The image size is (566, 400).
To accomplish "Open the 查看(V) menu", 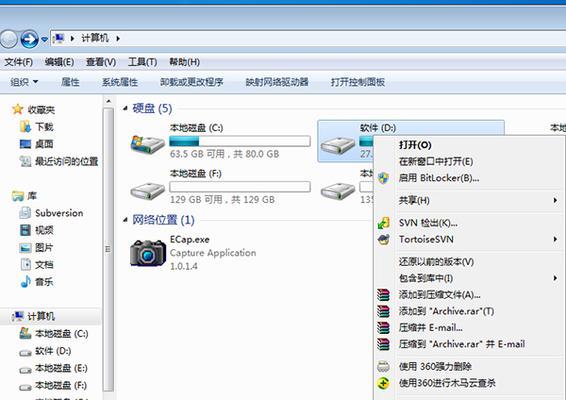I will coord(101,62).
